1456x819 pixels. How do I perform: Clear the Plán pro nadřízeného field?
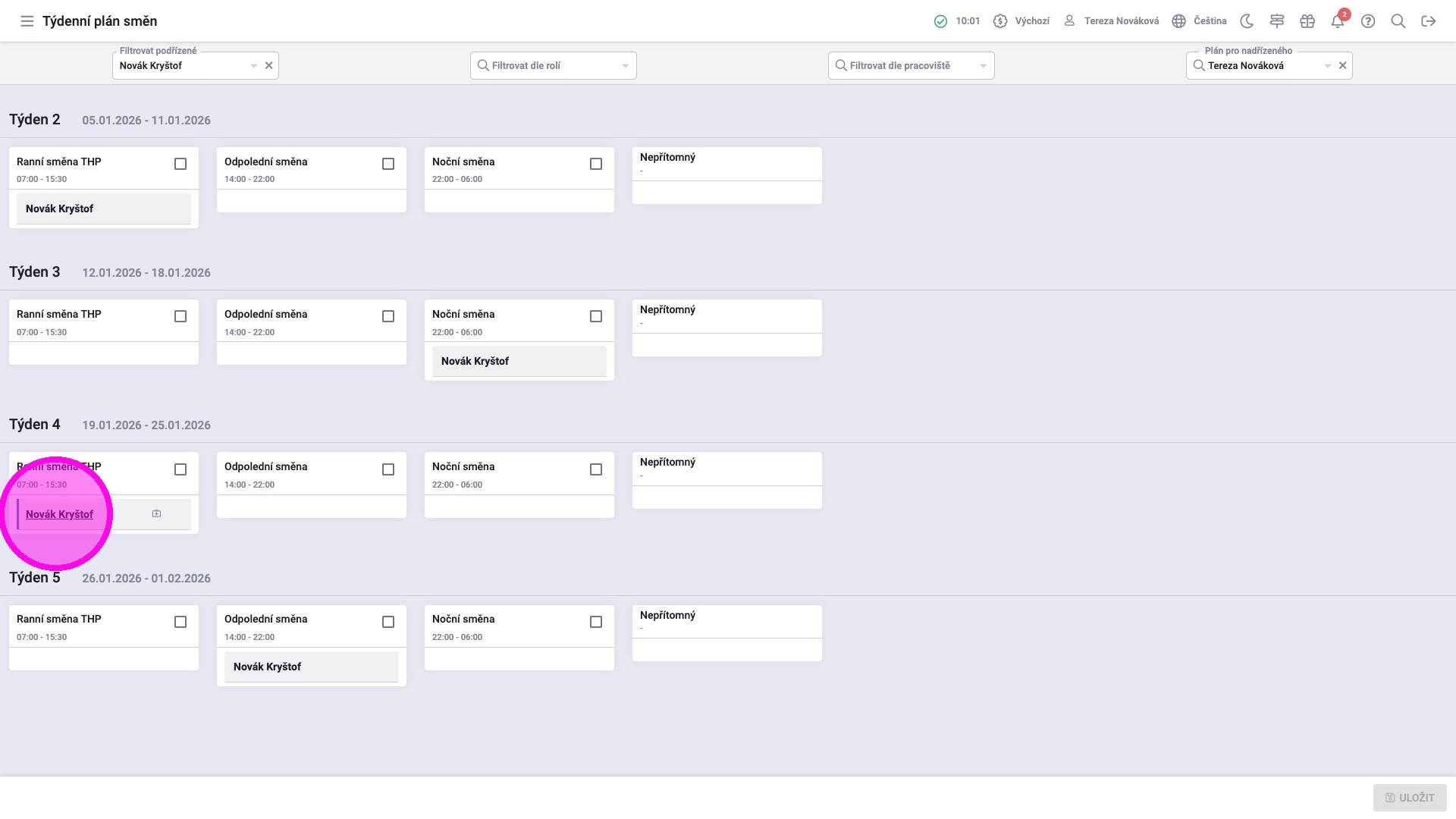pyautogui.click(x=1342, y=66)
